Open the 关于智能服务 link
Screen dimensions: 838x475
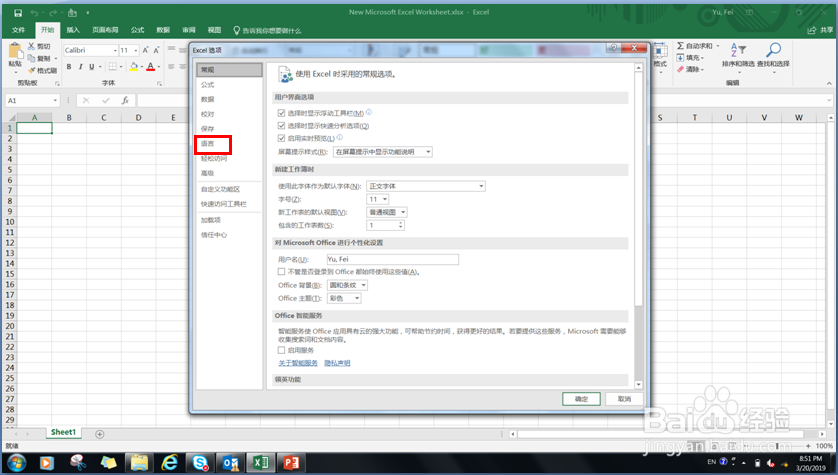[x=298, y=363]
